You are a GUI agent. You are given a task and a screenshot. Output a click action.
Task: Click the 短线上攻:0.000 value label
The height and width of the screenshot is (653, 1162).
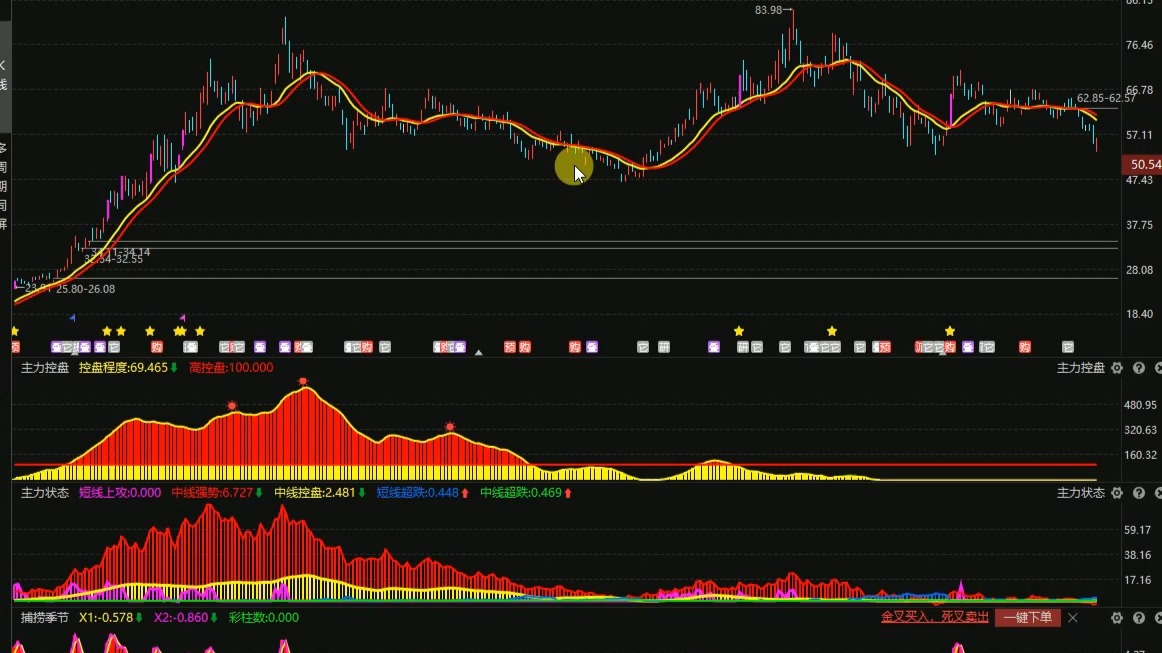(120, 493)
